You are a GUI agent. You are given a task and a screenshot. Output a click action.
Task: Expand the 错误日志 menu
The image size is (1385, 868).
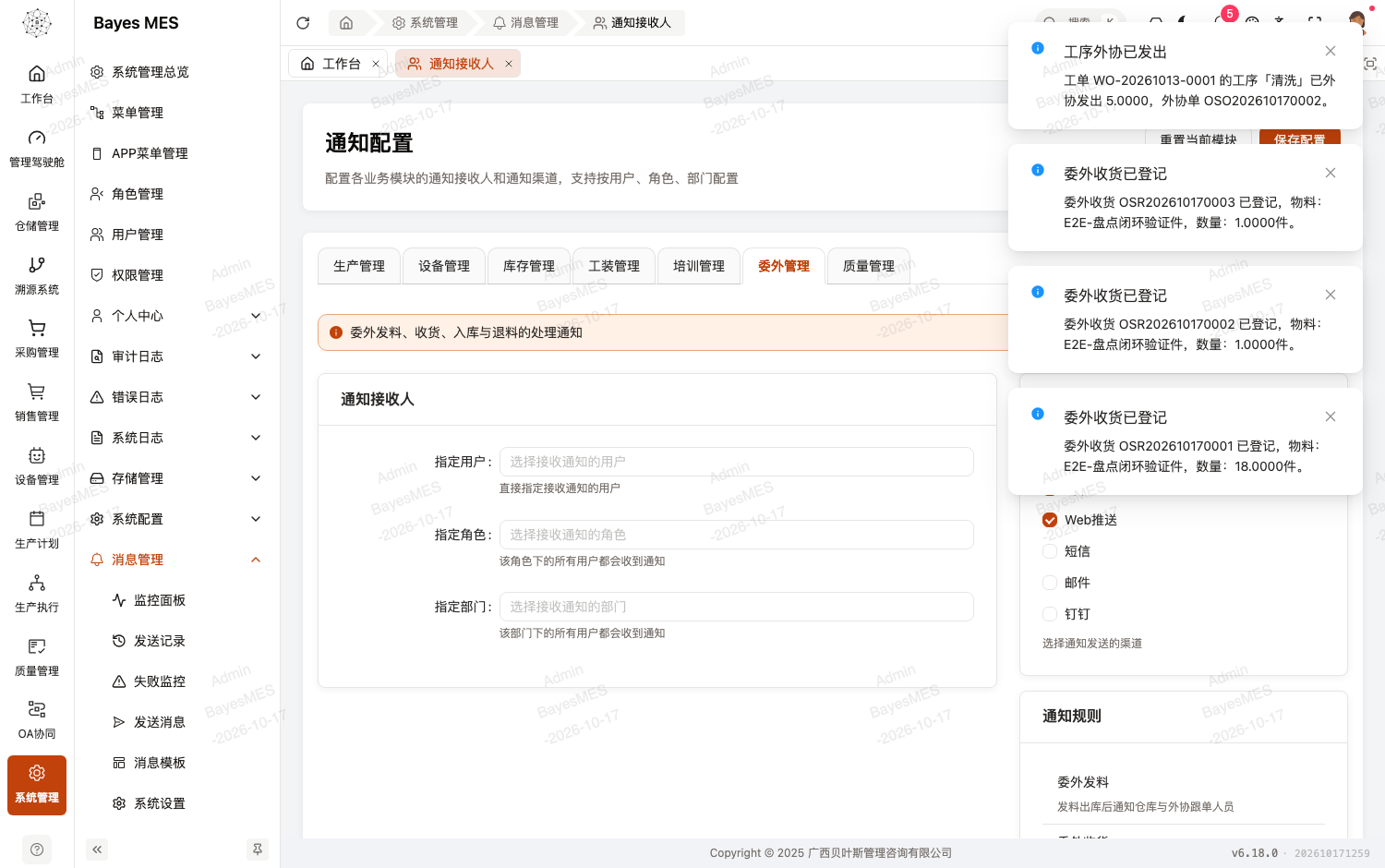click(175, 397)
